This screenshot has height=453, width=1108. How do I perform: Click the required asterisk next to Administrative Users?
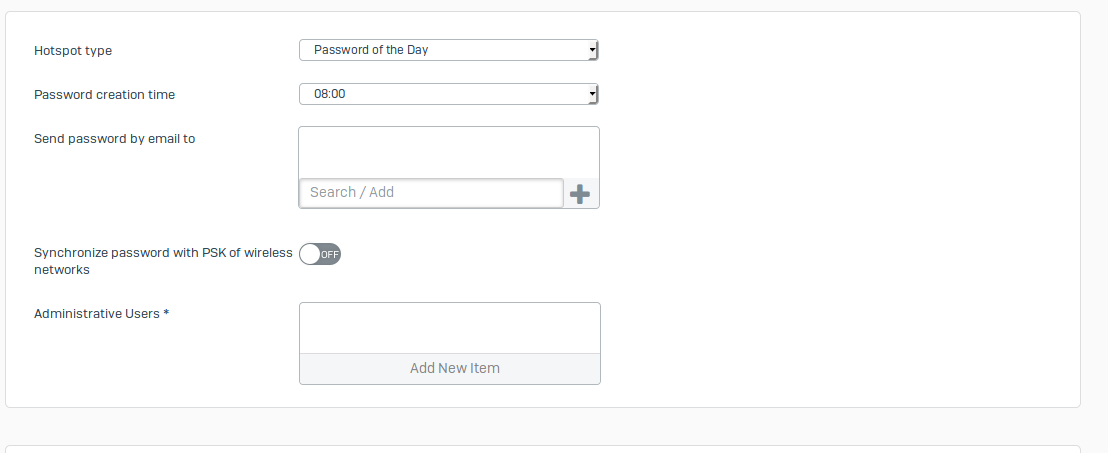tap(166, 313)
